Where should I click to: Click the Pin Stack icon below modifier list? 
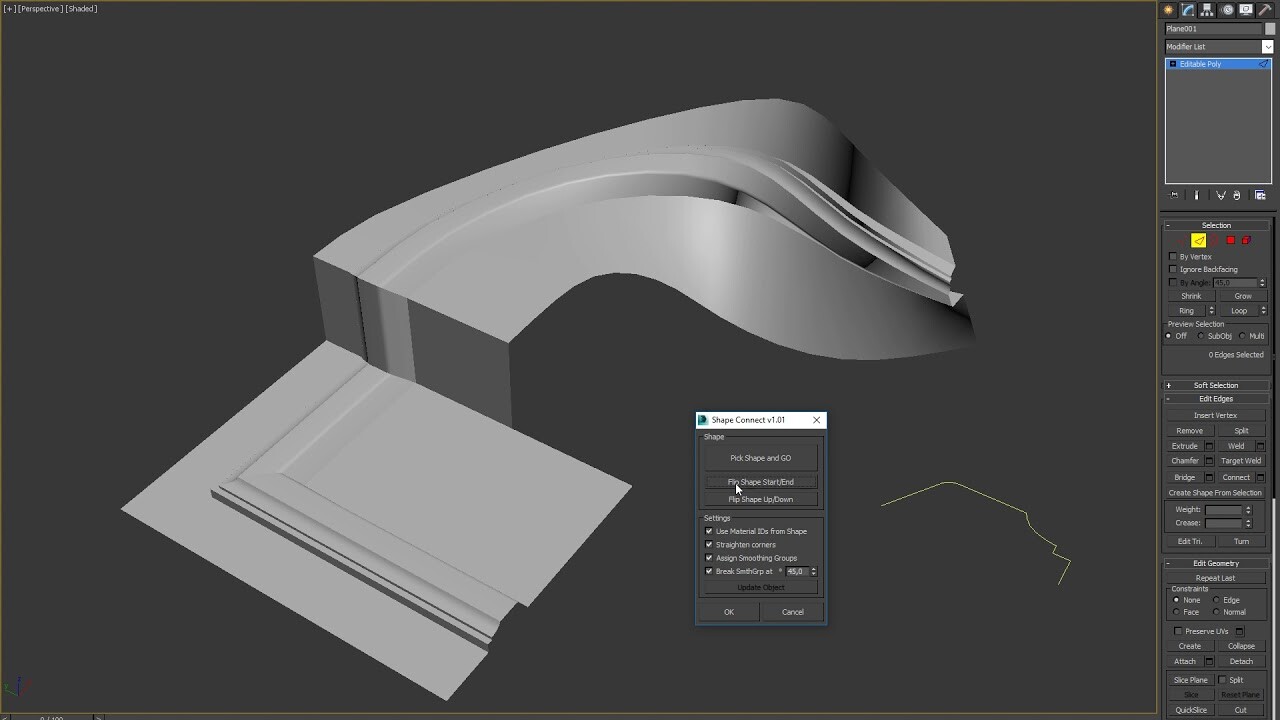[1175, 195]
